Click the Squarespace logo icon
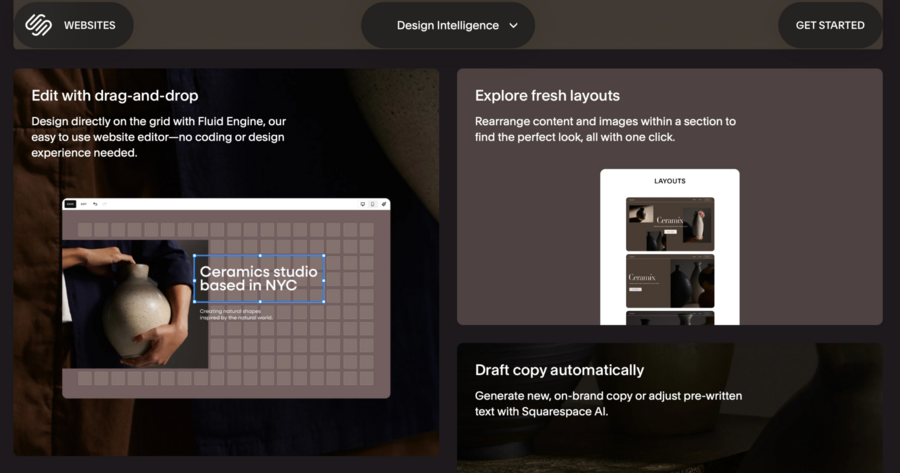900x473 pixels. 38,25
